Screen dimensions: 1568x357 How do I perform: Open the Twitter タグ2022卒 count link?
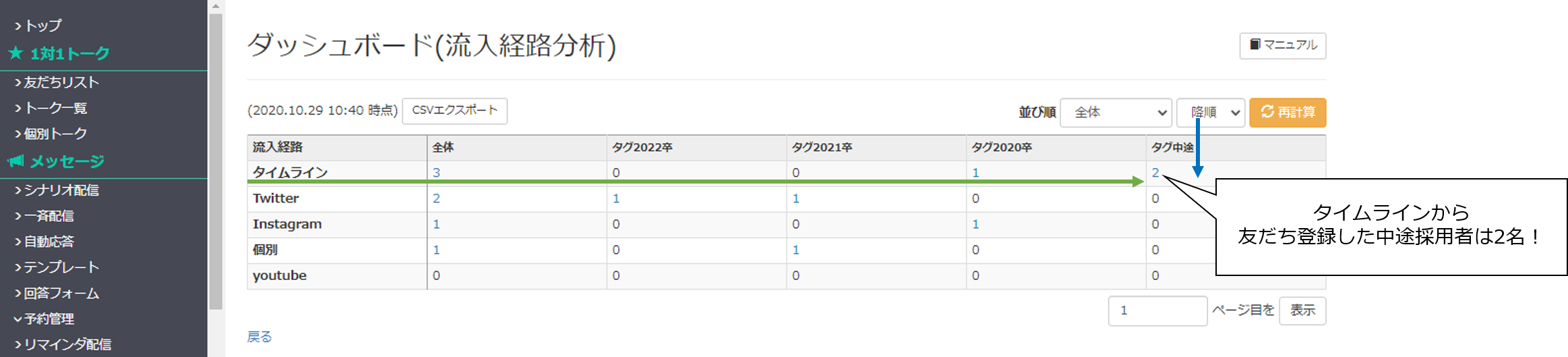click(616, 198)
